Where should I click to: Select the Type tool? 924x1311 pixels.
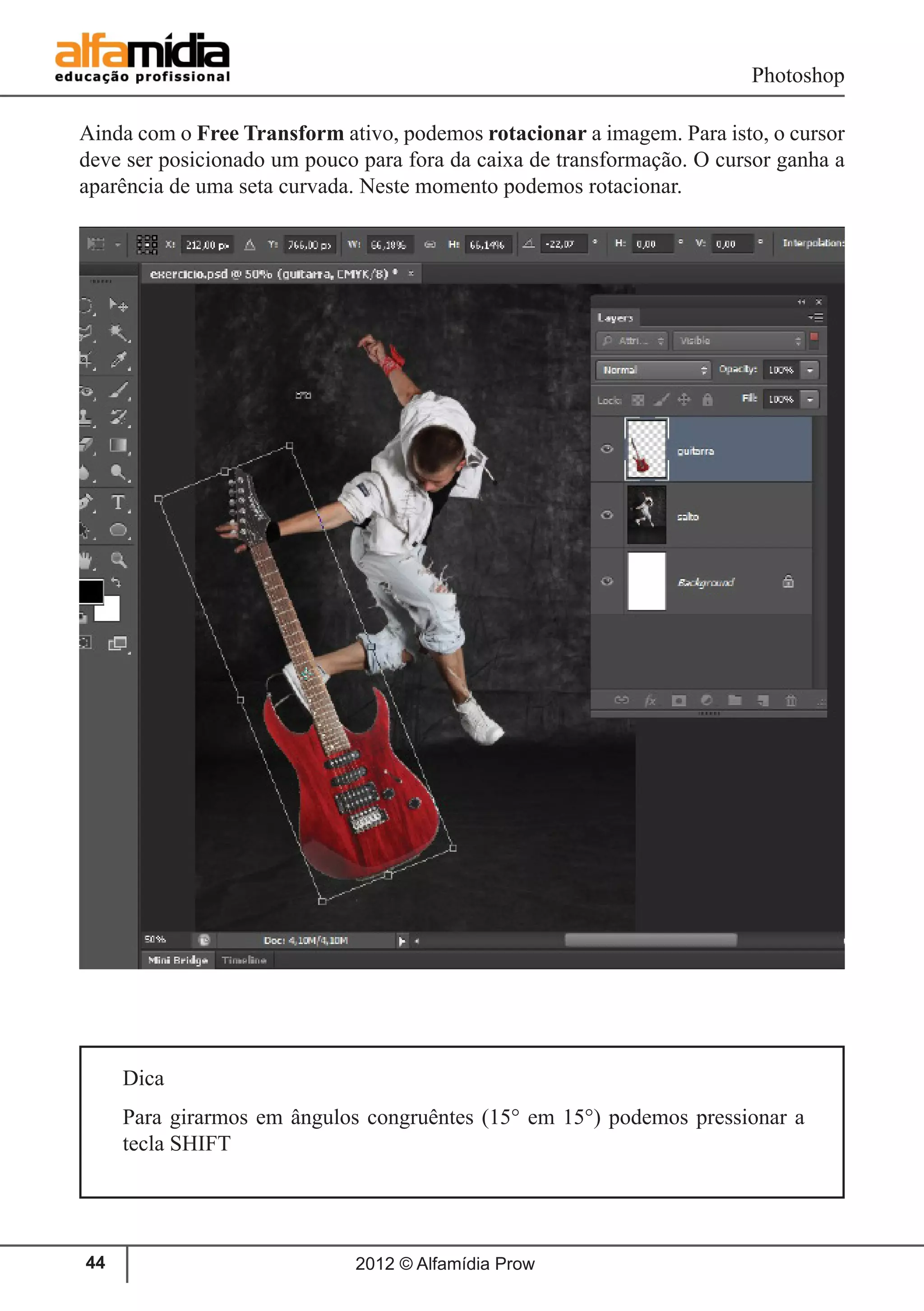(x=118, y=503)
